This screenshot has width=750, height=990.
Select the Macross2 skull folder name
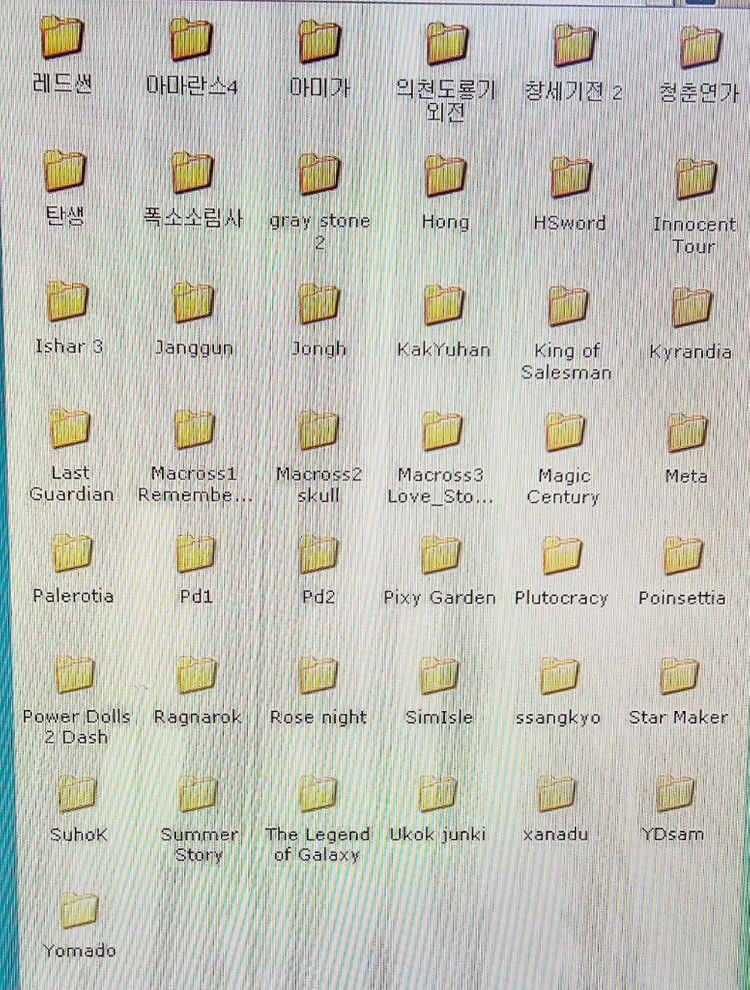[319, 484]
